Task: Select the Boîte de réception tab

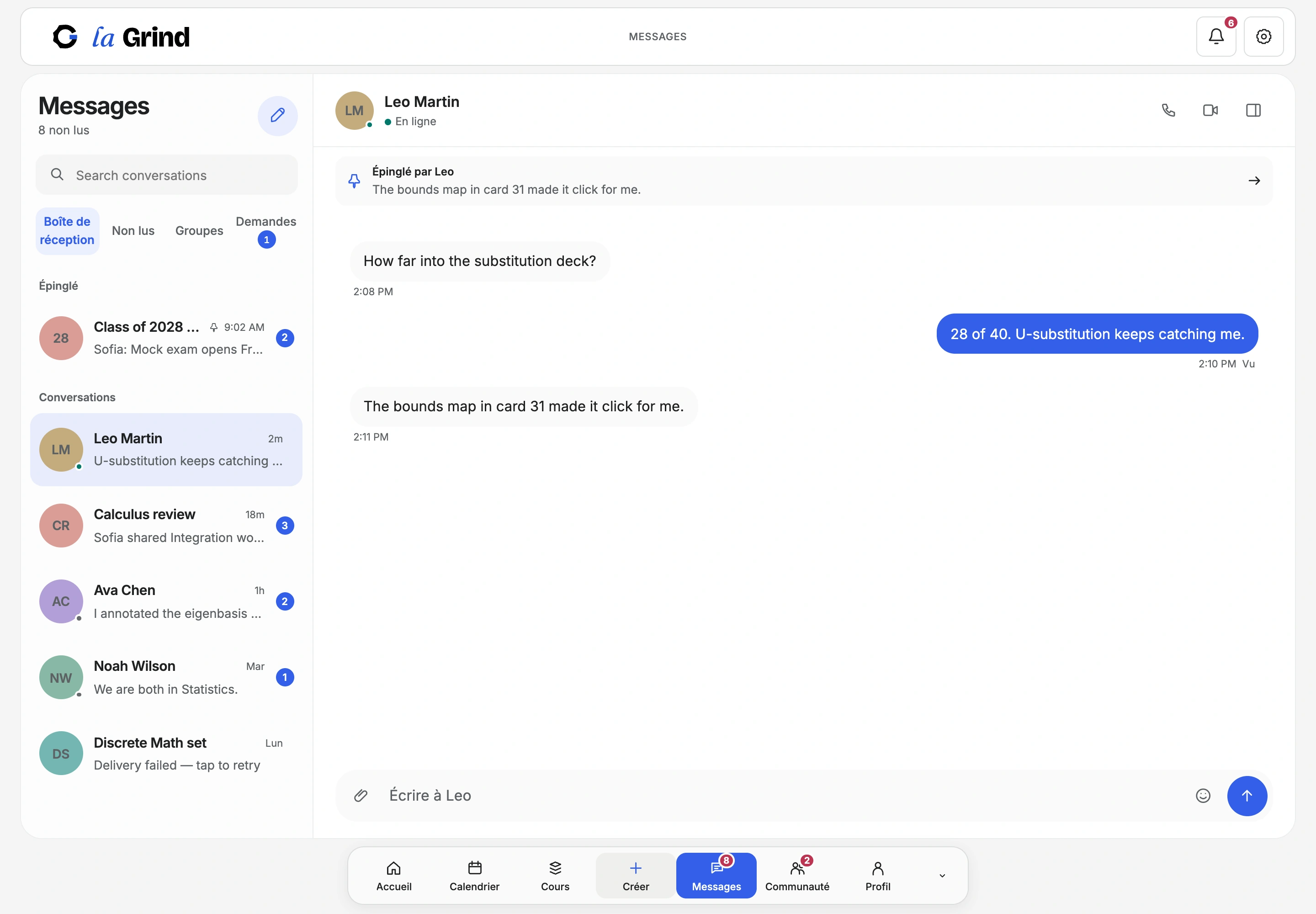Action: tap(68, 231)
